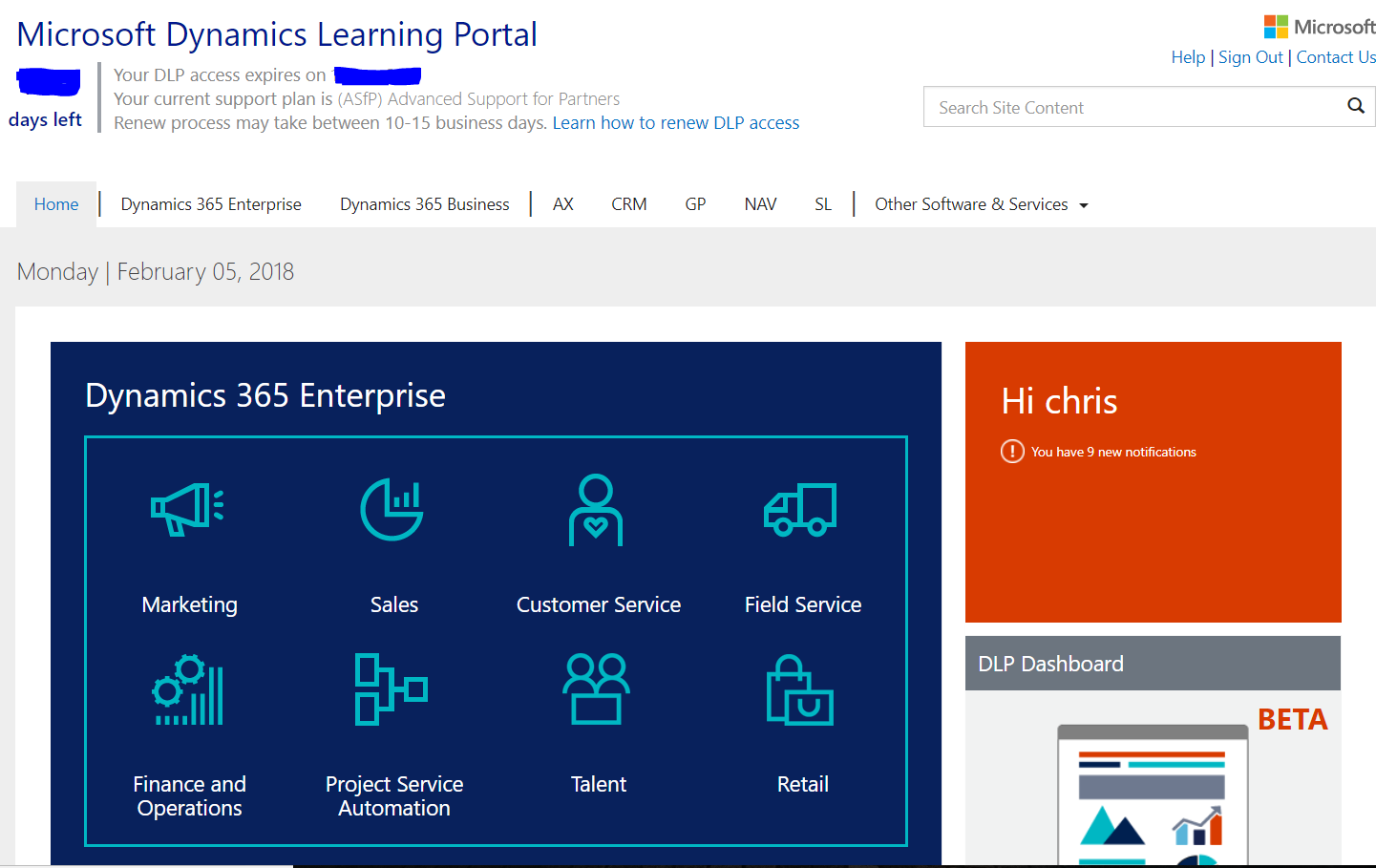Open the Retail shopping bag icon
This screenshot has height=868, width=1376.
click(800, 690)
